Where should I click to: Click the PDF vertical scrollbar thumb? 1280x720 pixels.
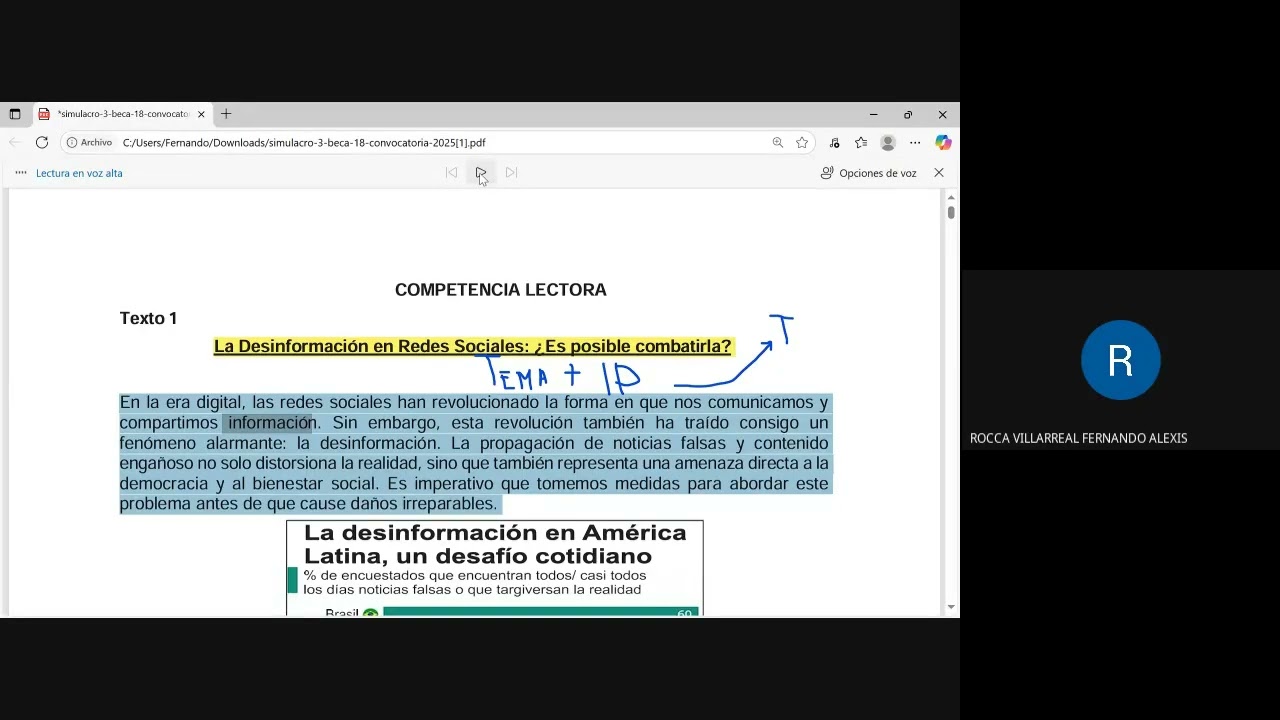[951, 212]
